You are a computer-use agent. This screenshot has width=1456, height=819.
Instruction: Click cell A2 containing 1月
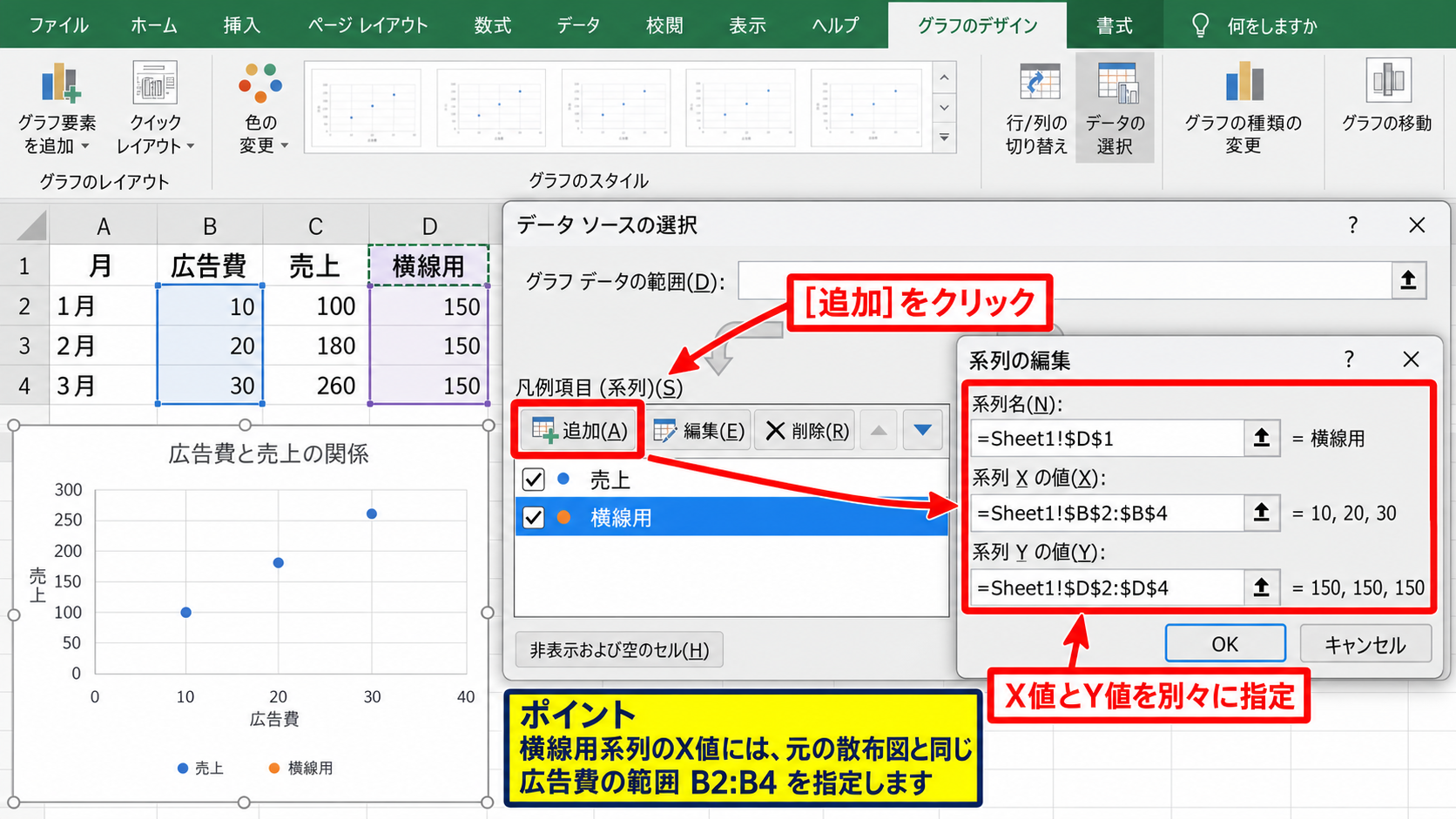pos(103,305)
